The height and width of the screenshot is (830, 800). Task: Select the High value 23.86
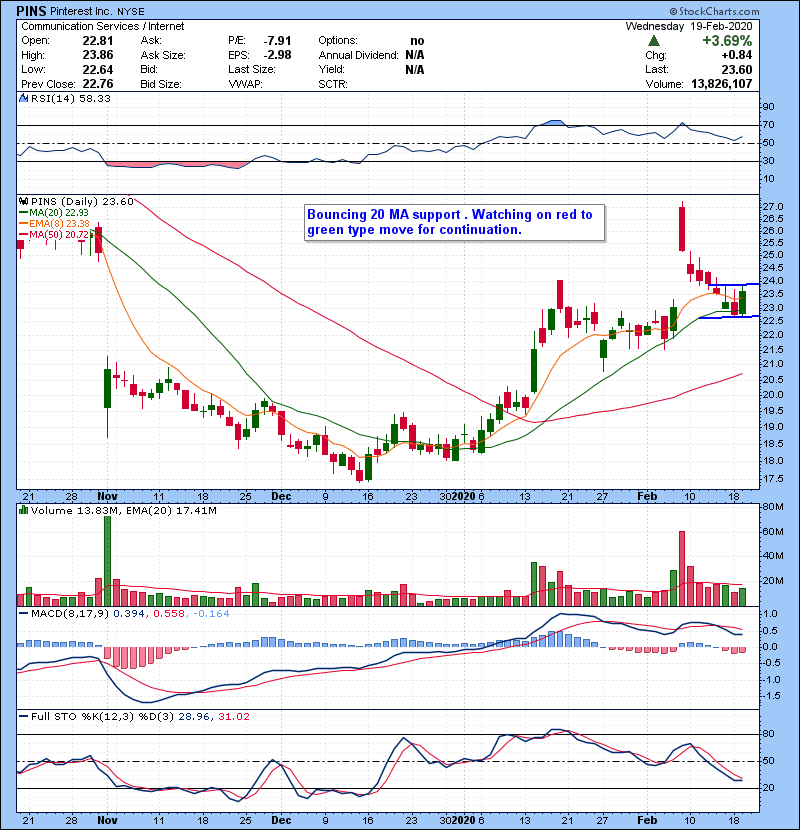click(x=98, y=55)
